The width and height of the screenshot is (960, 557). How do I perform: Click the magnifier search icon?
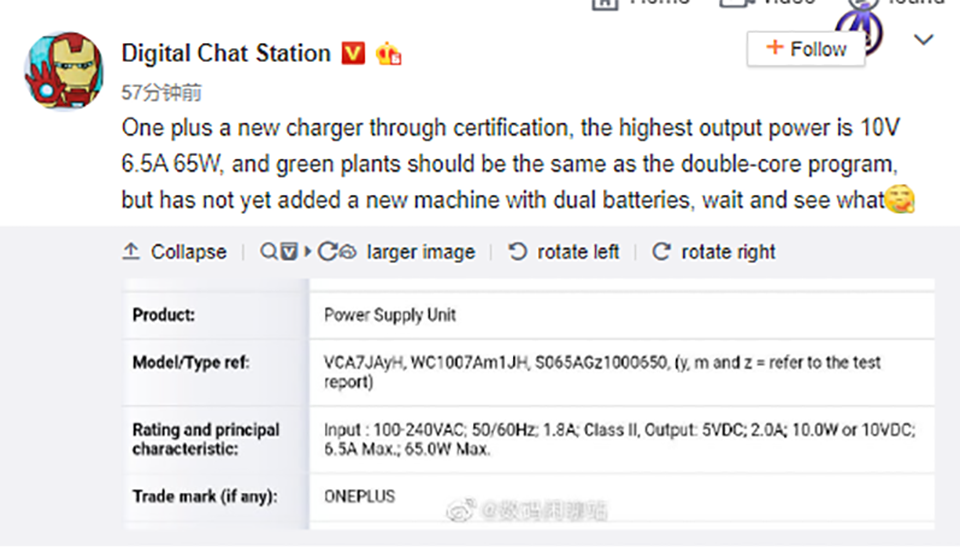coord(268,252)
